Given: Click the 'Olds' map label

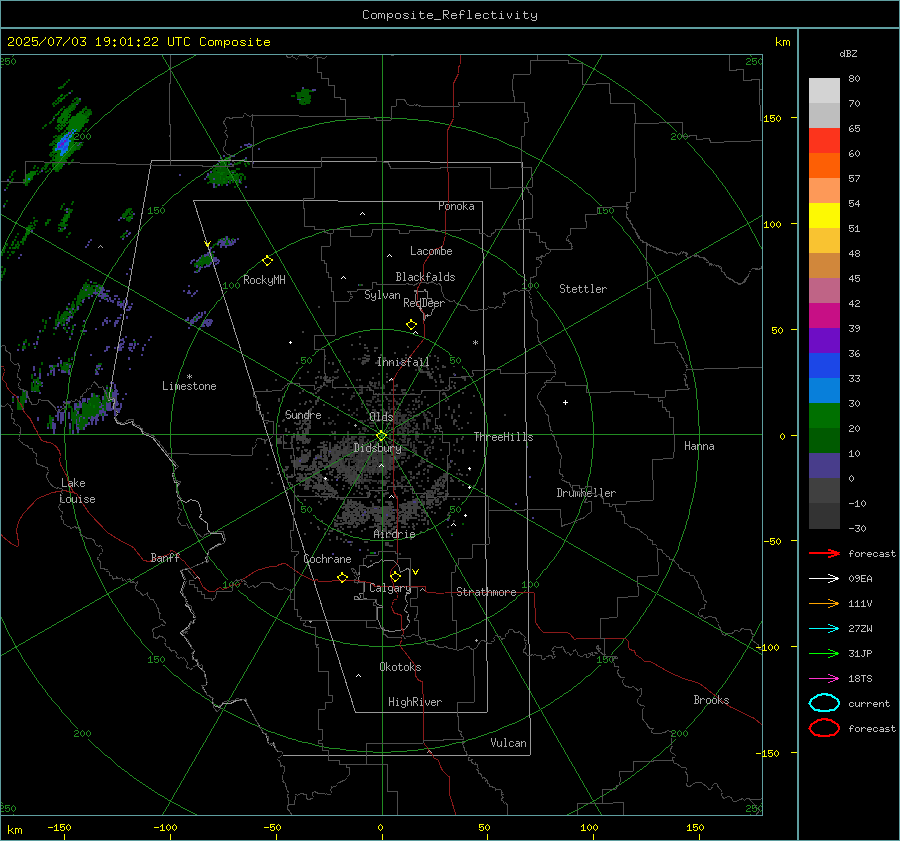Looking at the screenshot, I should (381, 417).
